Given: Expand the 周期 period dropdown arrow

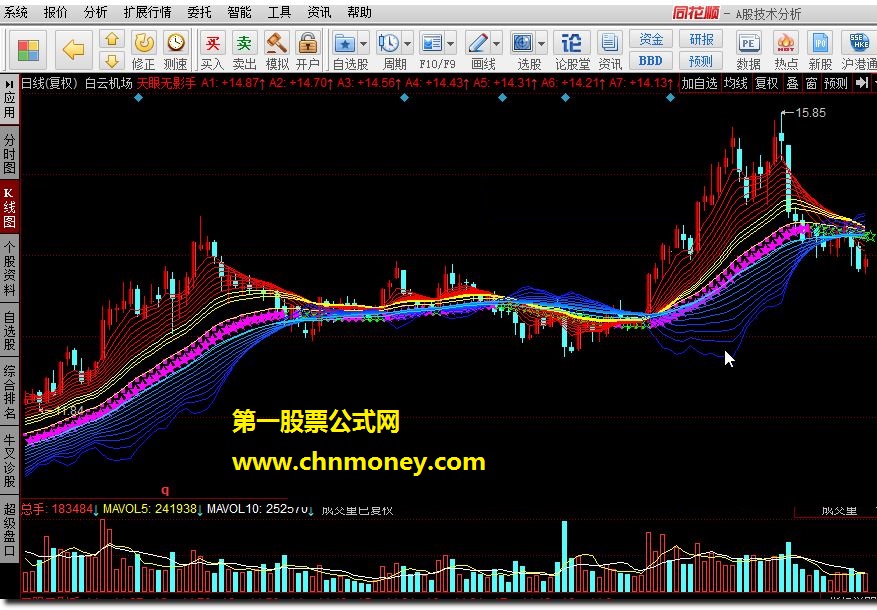Looking at the screenshot, I should coord(407,43).
